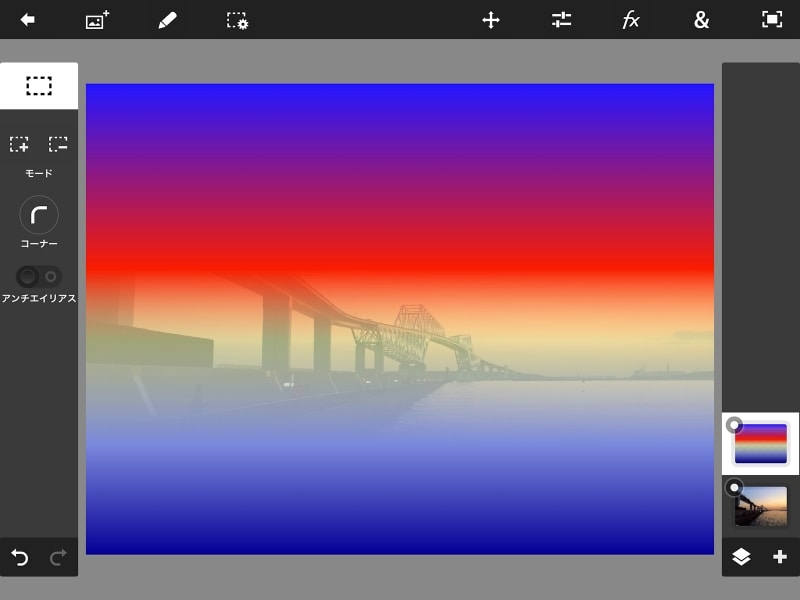The height and width of the screenshot is (600, 800).
Task: Open the pencil edit menu
Action: click(x=167, y=20)
